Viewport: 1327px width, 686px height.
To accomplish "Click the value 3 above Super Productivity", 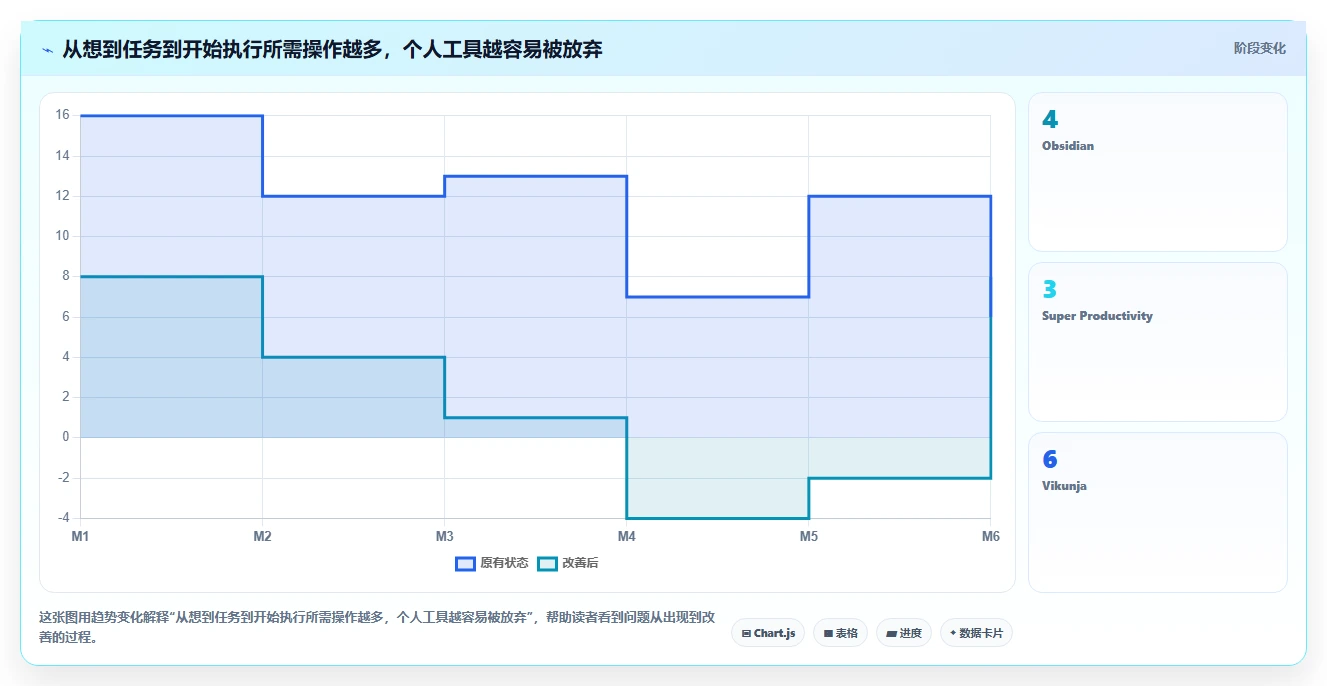I will coord(1049,290).
